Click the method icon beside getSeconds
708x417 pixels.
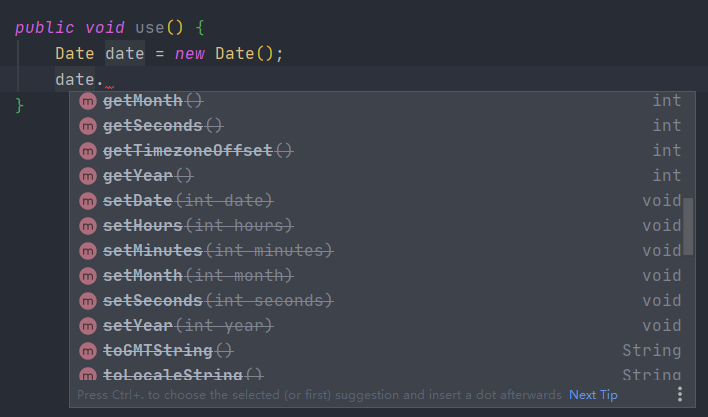pos(88,126)
